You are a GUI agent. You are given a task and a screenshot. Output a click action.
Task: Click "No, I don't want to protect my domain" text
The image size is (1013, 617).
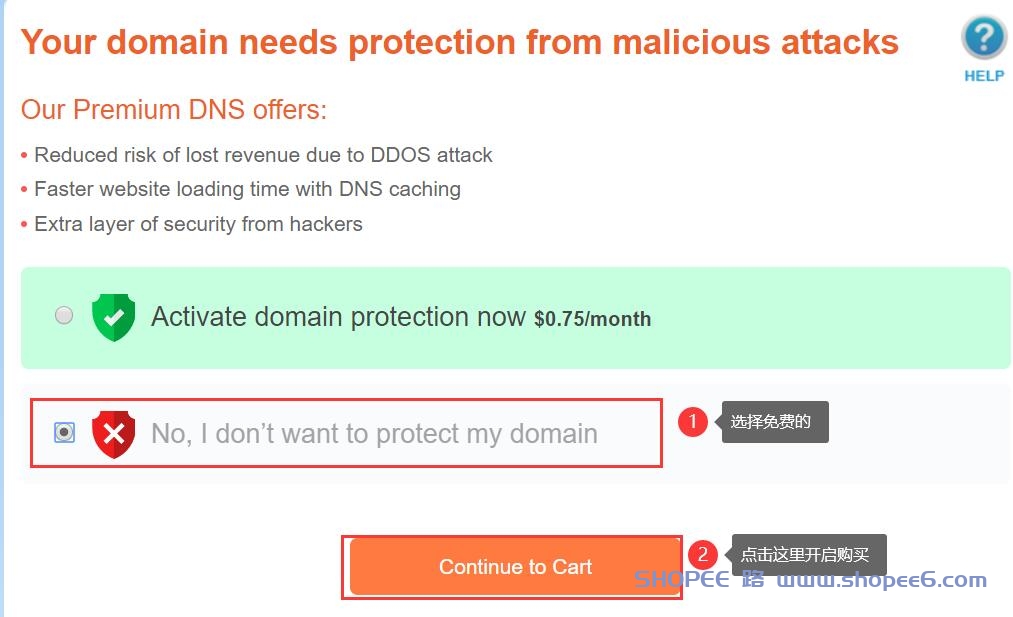[x=374, y=434]
